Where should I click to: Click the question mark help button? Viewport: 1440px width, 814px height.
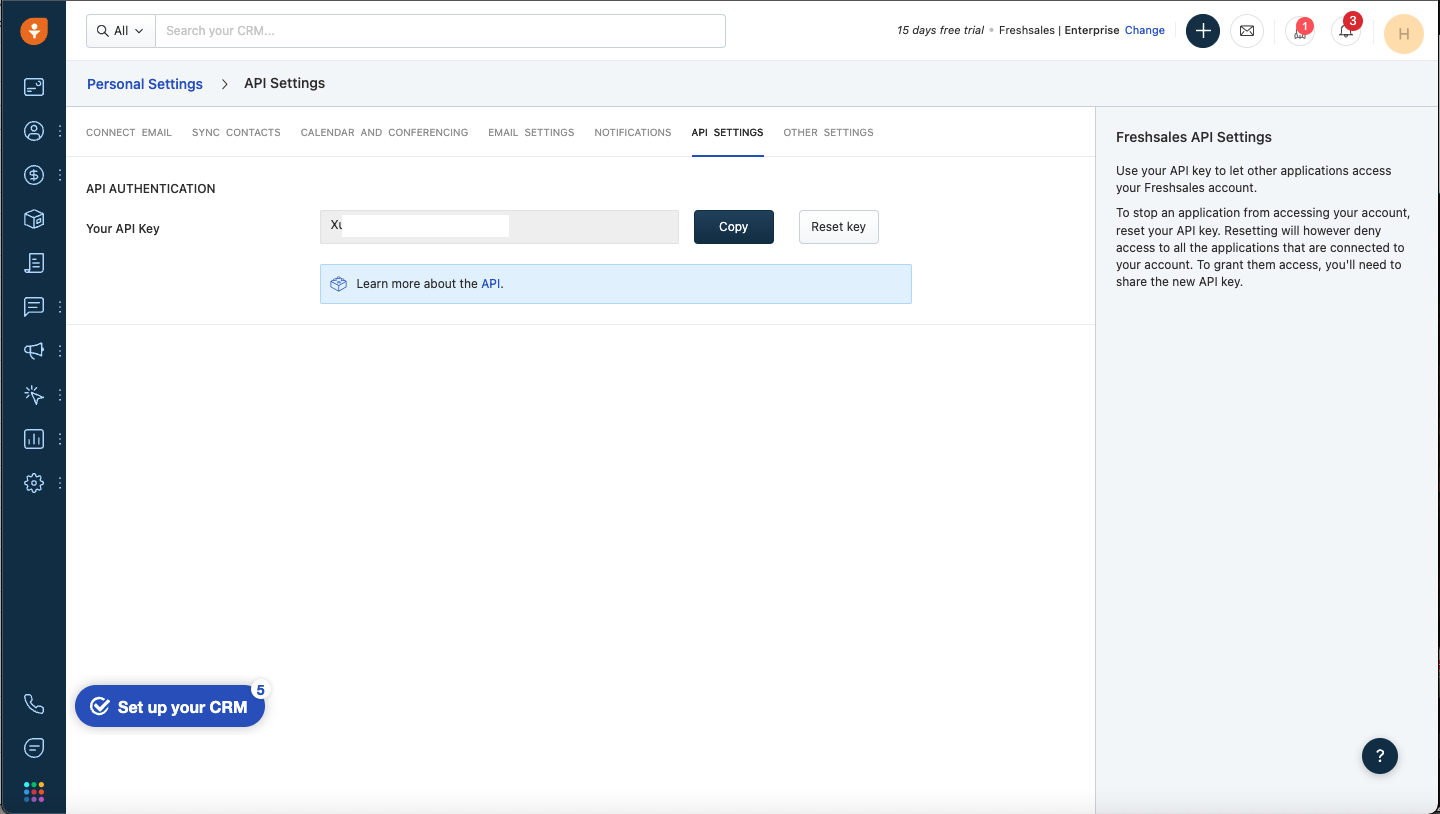(x=1380, y=756)
